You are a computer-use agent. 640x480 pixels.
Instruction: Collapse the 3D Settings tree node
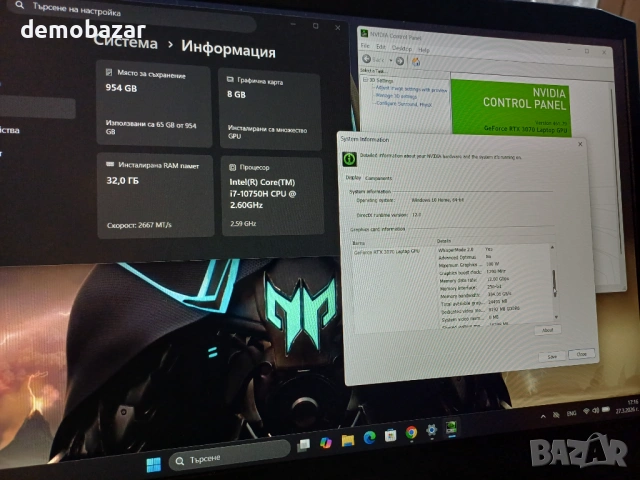point(365,80)
